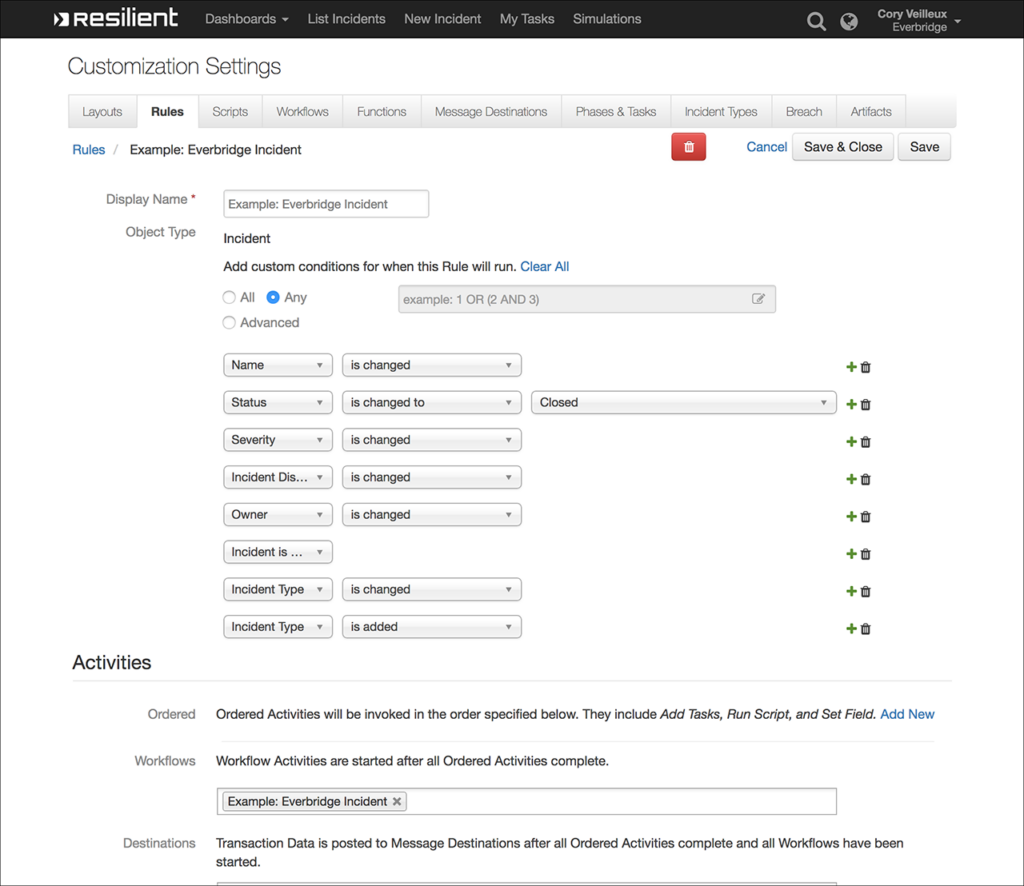
Task: Click the Resilient logo
Action: (x=116, y=18)
